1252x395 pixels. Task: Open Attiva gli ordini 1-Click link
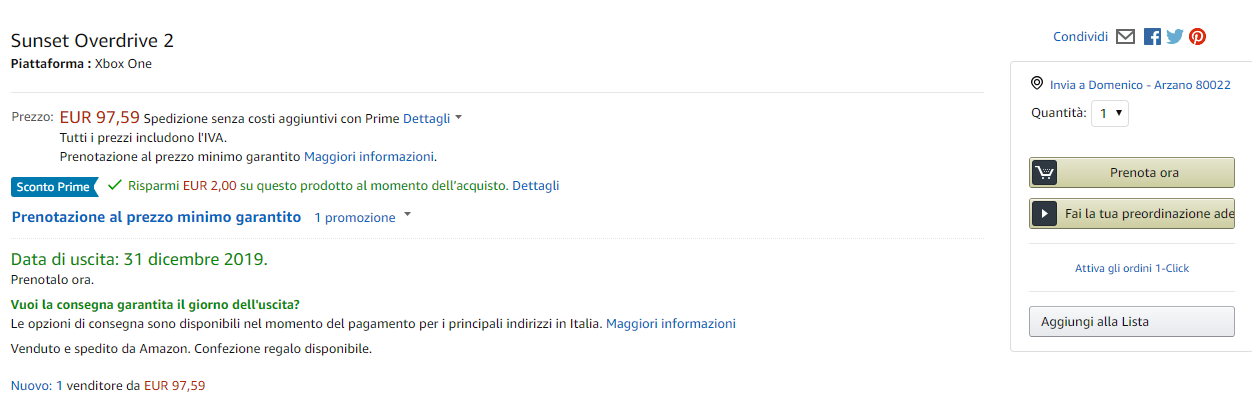click(x=1132, y=268)
